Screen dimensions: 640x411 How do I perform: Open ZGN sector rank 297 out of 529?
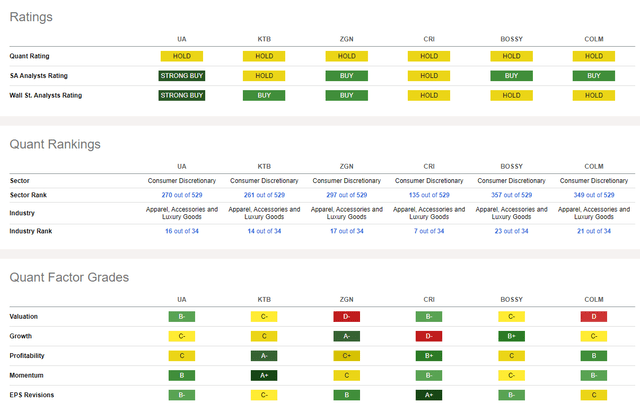[347, 195]
